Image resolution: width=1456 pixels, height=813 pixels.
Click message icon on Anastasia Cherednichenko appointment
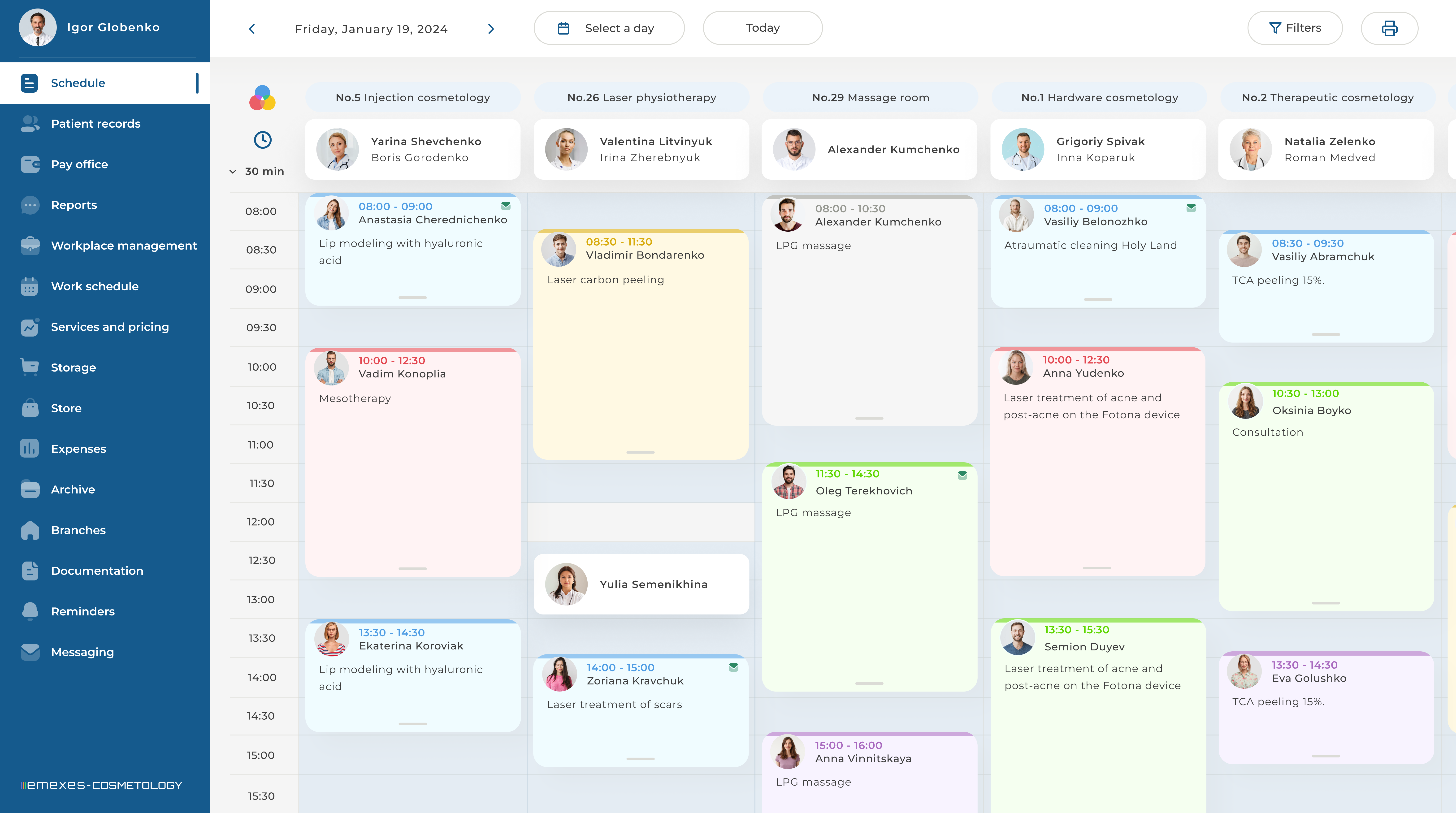click(505, 206)
